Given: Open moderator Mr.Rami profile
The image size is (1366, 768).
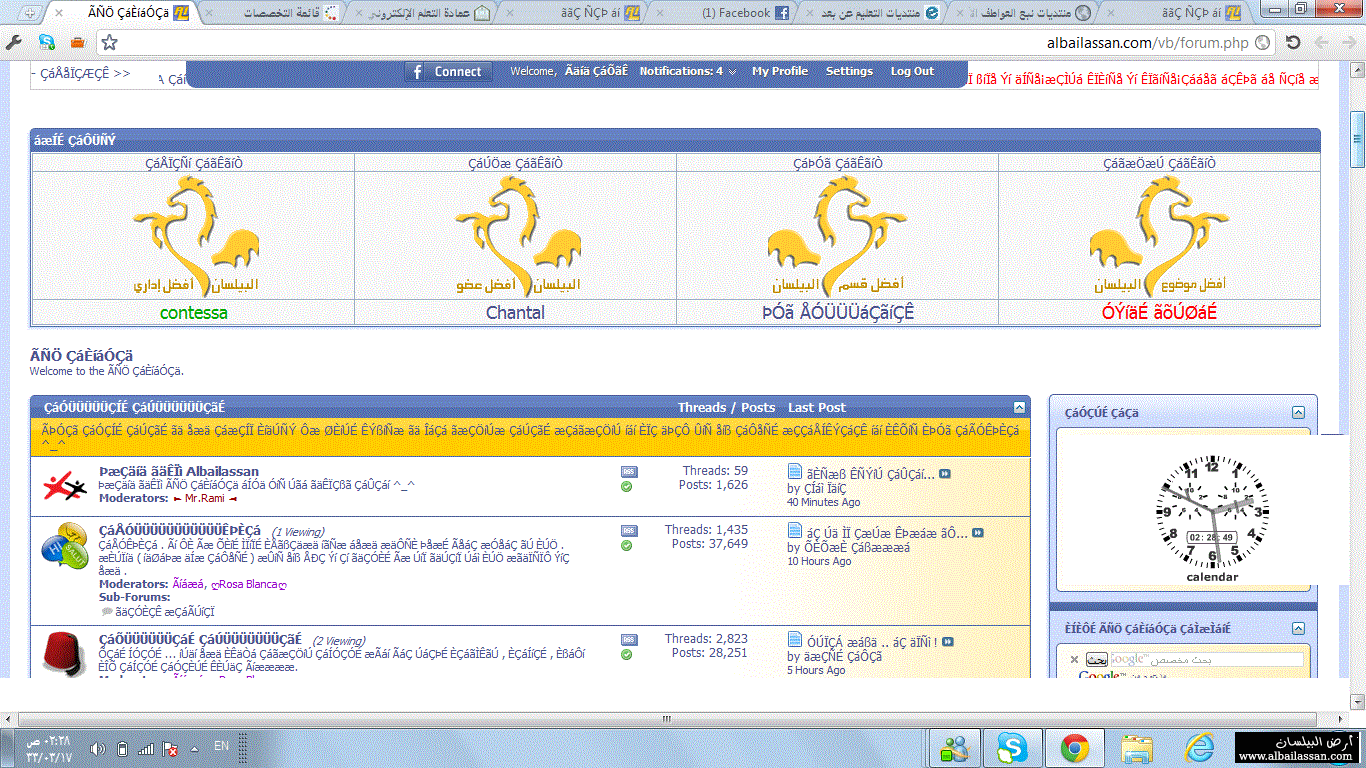Looking at the screenshot, I should [x=205, y=498].
